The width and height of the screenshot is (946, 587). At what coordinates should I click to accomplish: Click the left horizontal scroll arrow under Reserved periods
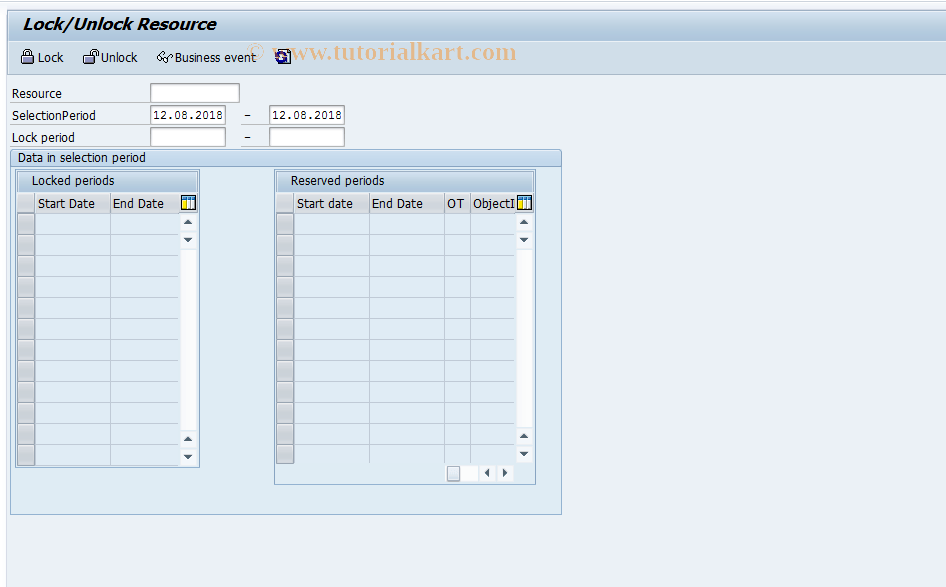pyautogui.click(x=487, y=473)
